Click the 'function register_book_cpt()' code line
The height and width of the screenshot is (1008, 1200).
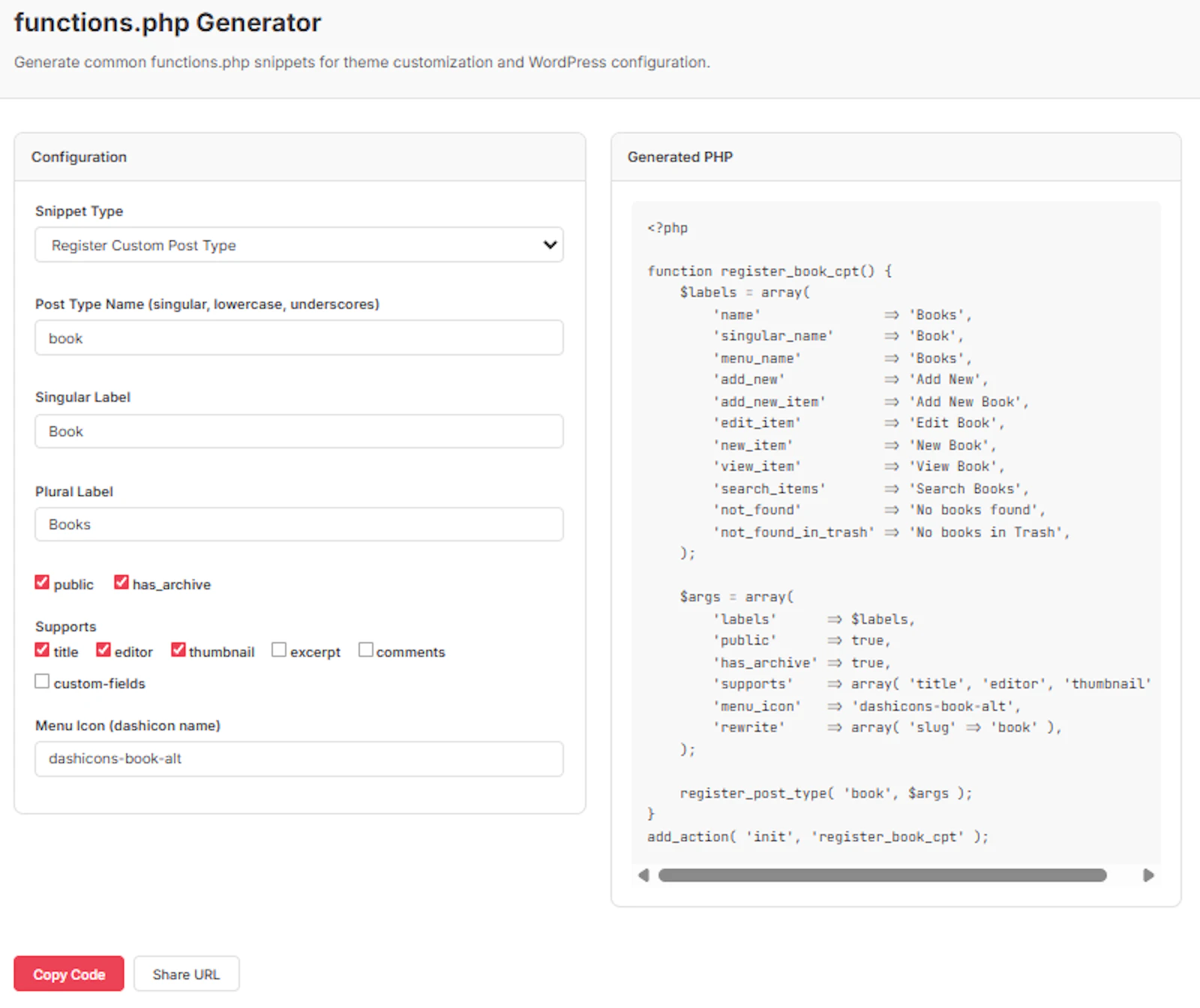pyautogui.click(x=769, y=271)
